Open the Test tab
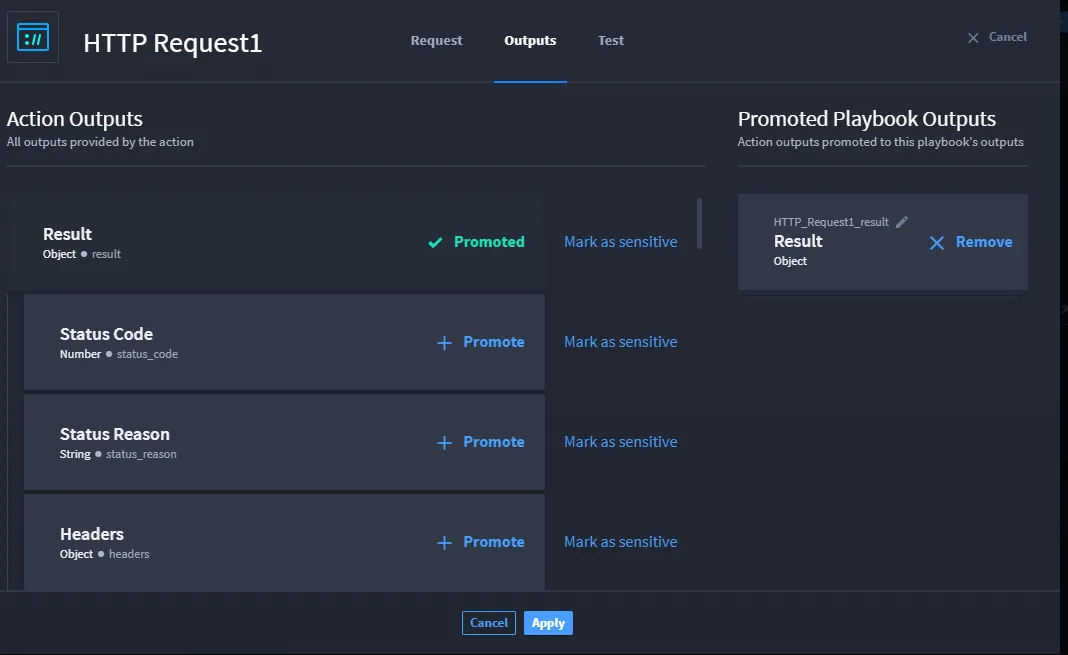1068x655 pixels. (x=611, y=40)
